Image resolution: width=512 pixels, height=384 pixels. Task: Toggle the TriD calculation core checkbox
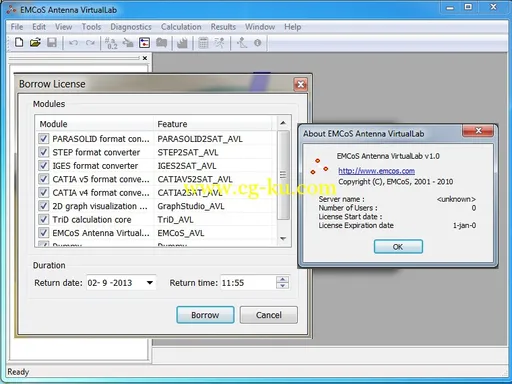44,219
